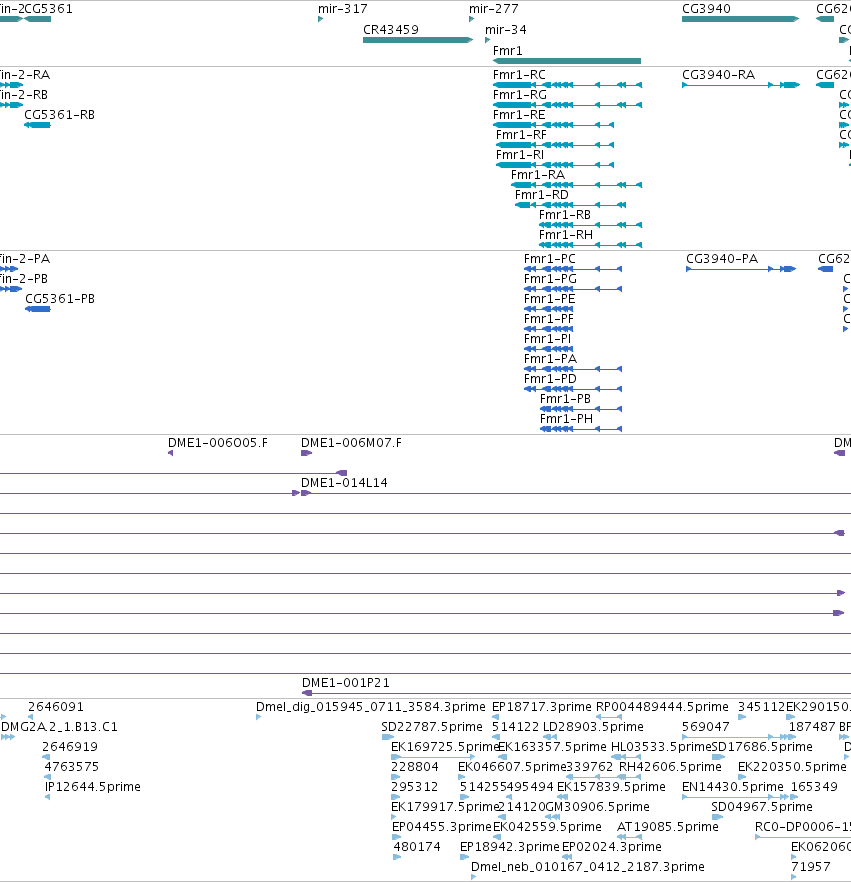The height and width of the screenshot is (882, 851).
Task: Select the Fmr1-PI protein feature
Action: [548, 349]
